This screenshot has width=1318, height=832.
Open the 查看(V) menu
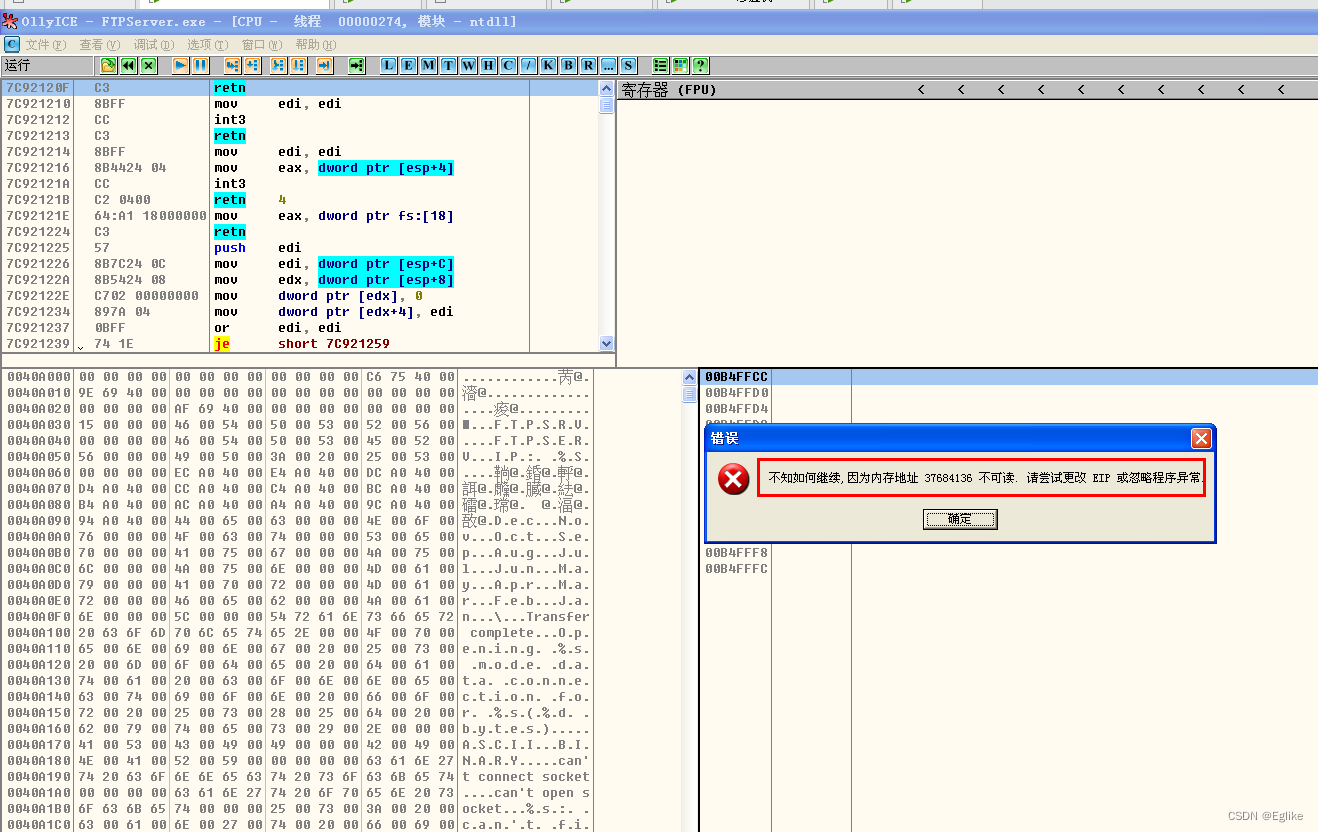tap(100, 44)
